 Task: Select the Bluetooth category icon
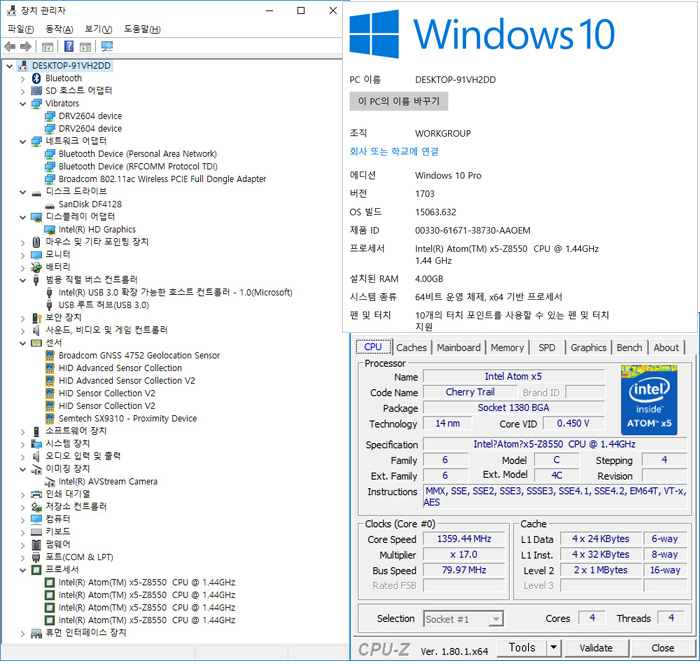(37, 78)
